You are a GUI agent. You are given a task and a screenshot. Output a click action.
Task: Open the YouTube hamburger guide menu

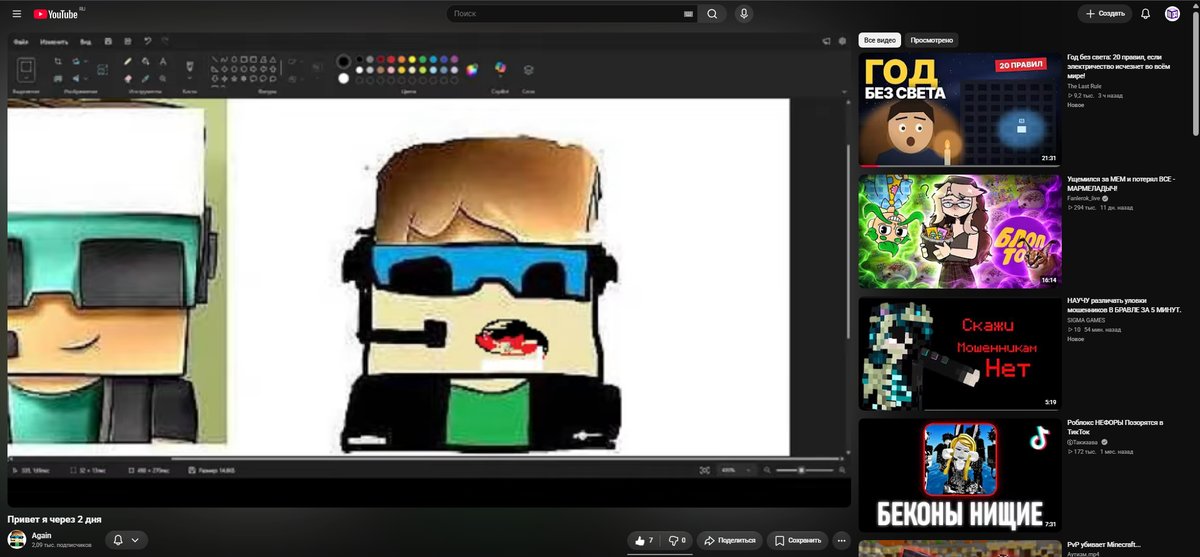[16, 14]
